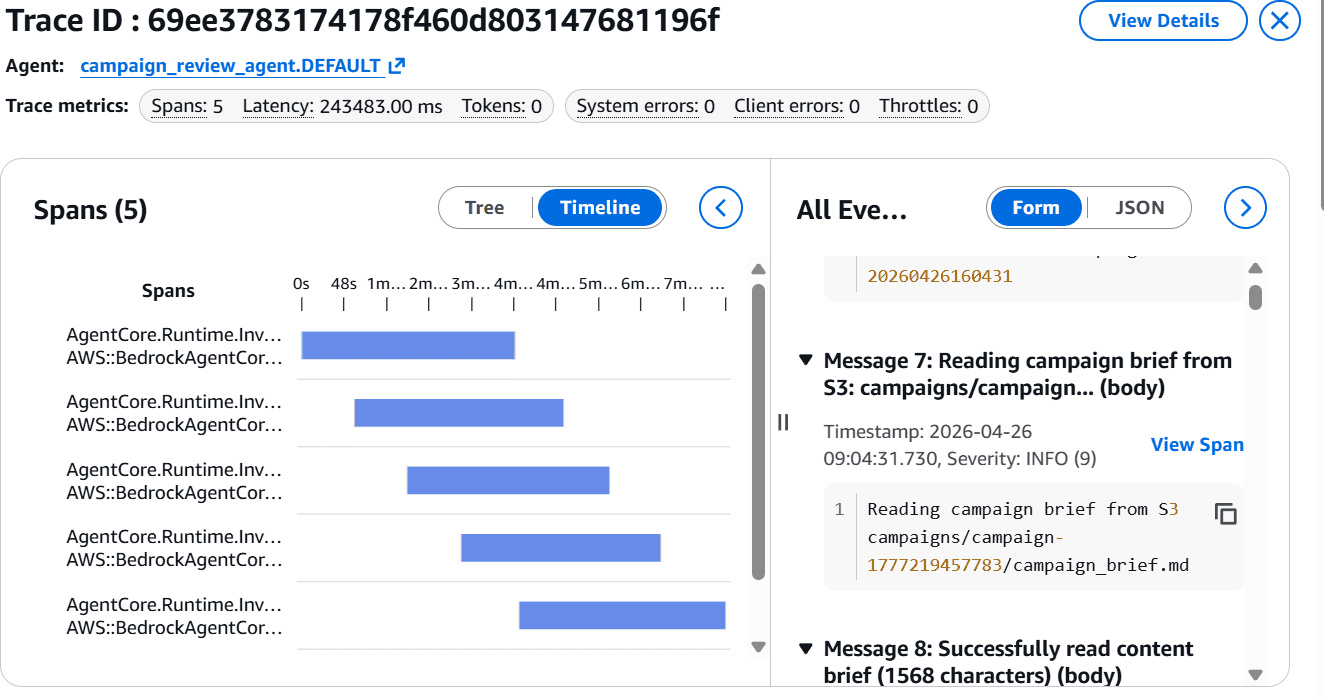Click the 0s timeline tick label
Screen dimensions: 1324x699
[301, 284]
